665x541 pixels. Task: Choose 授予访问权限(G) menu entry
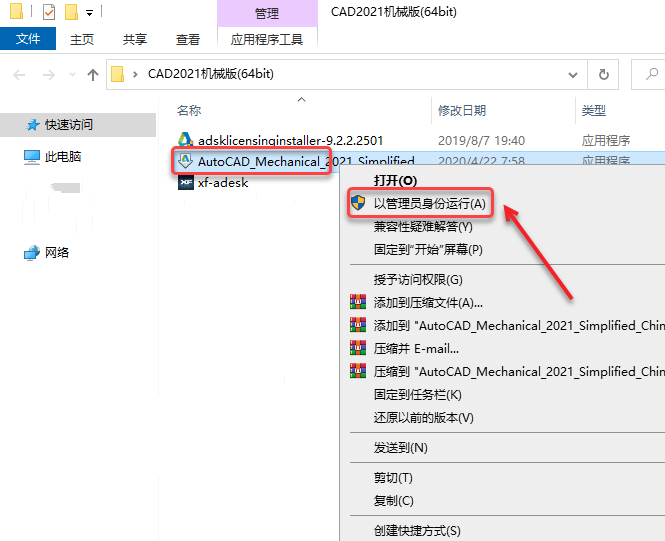[418, 279]
